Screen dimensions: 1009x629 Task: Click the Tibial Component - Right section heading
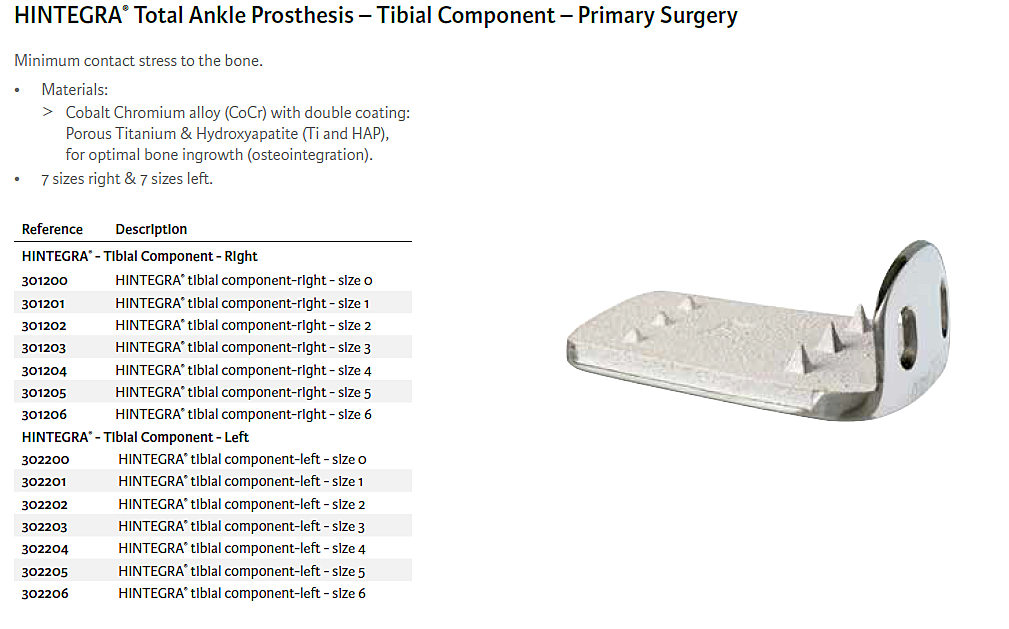140,257
